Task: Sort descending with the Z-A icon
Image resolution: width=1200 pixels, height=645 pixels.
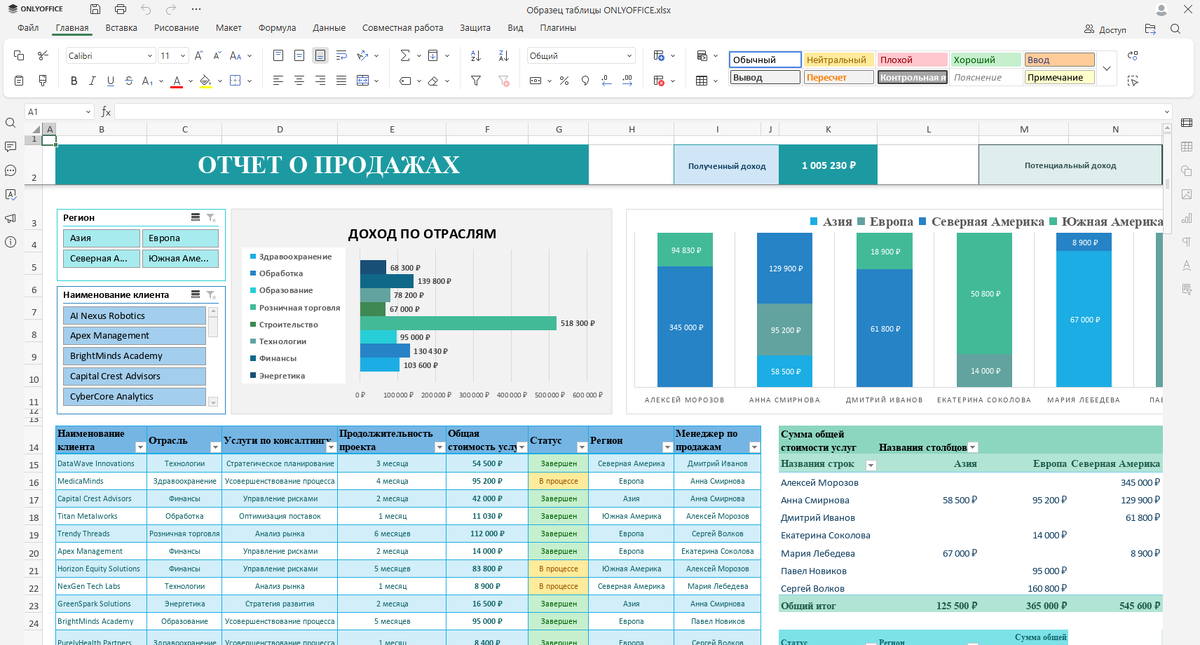Action: coord(503,55)
